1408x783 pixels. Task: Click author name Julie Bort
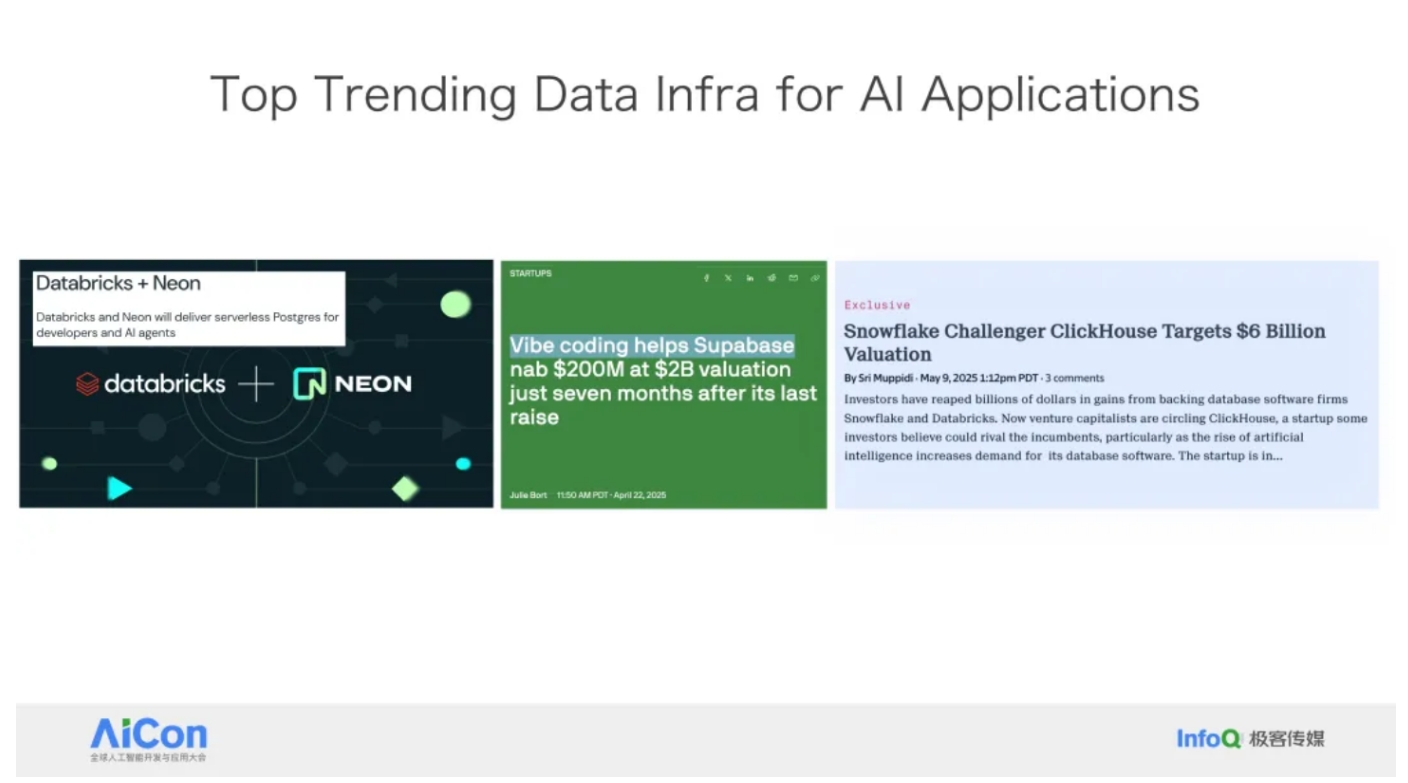[x=528, y=495]
